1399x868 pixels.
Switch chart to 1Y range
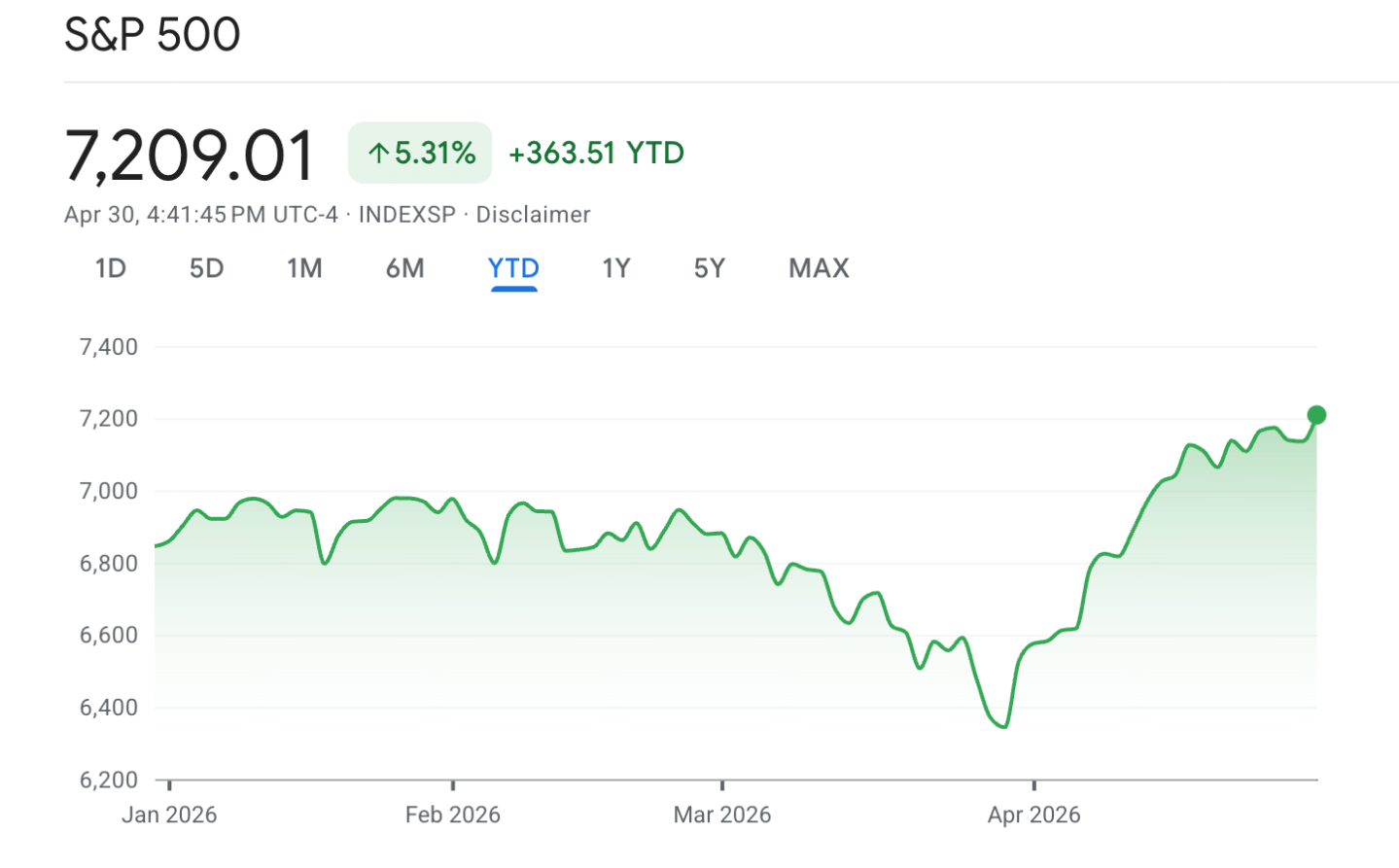pyautogui.click(x=616, y=268)
